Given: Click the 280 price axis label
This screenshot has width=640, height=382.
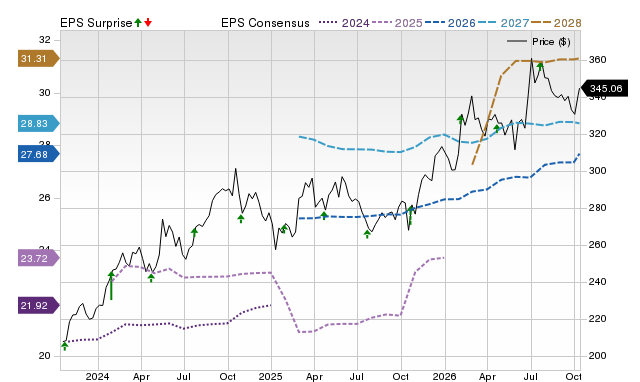Looking at the screenshot, I should (x=597, y=208).
